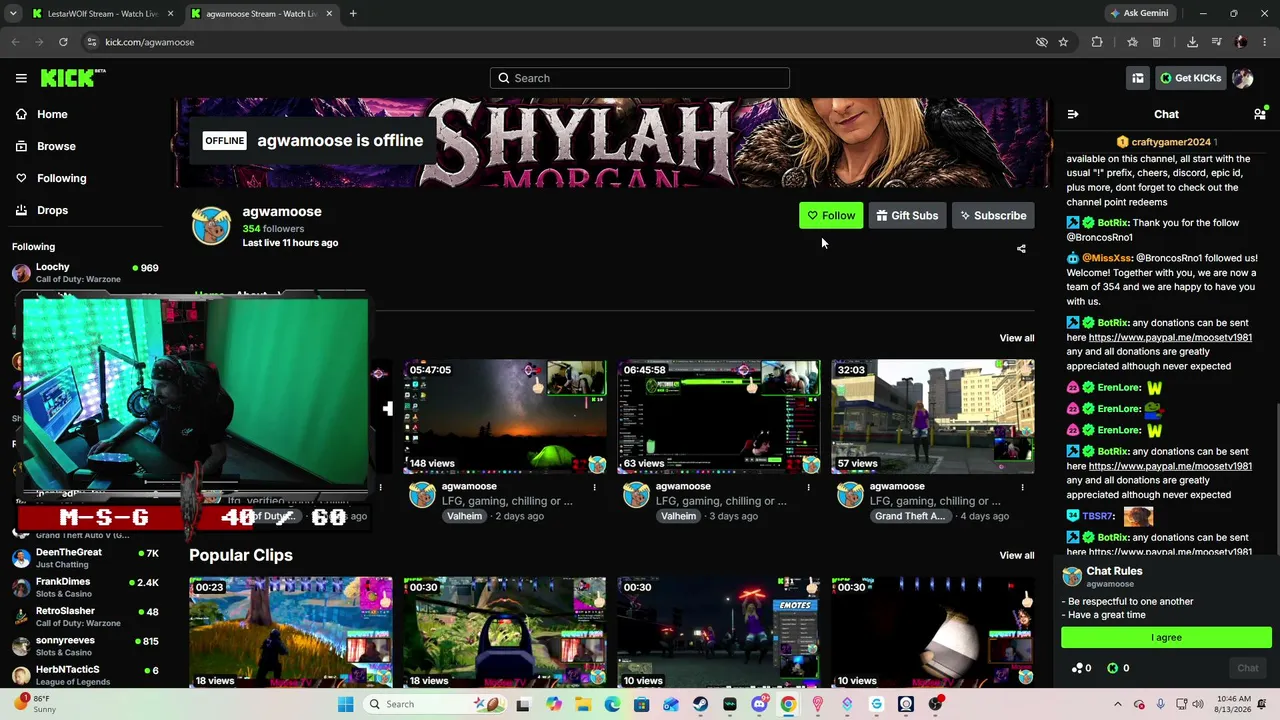The width and height of the screenshot is (1280, 720).
Task: Click the craftygamer2024 pinned username
Action: pyautogui.click(x=1170, y=142)
